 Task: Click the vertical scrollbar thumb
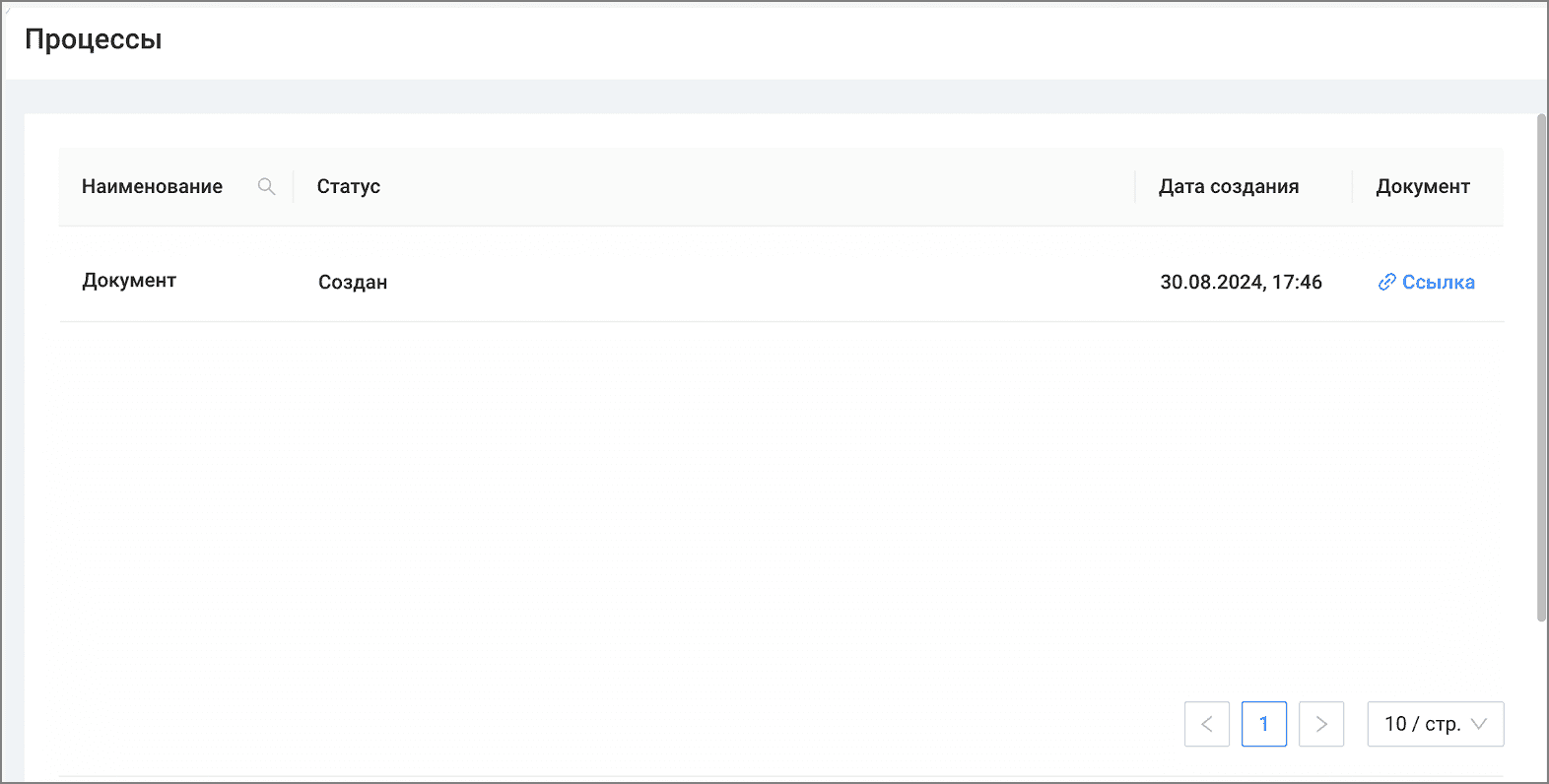point(1542,367)
